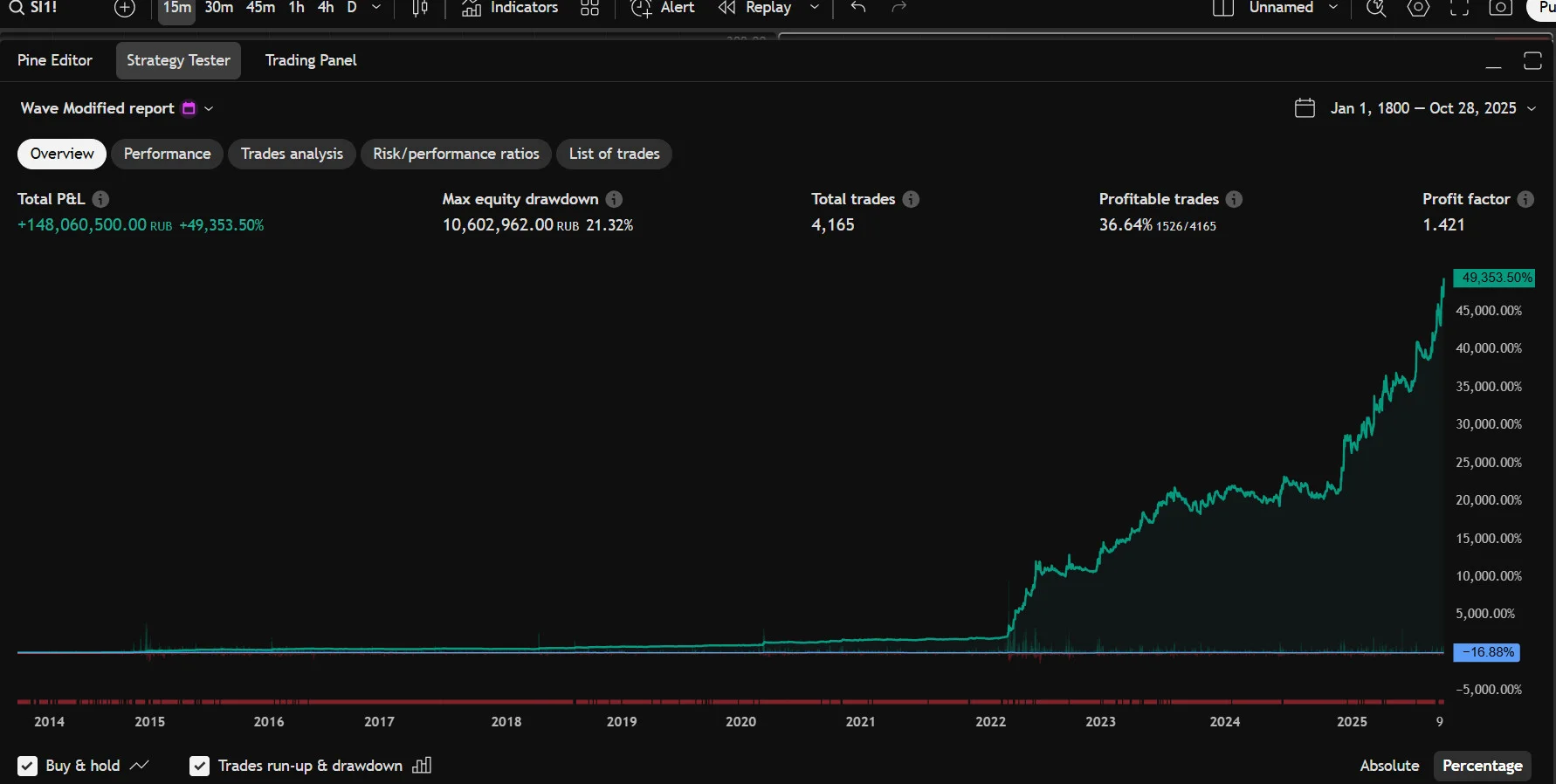Viewport: 1556px width, 784px height.
Task: Open symbol search for SI1!
Action: 33,8
